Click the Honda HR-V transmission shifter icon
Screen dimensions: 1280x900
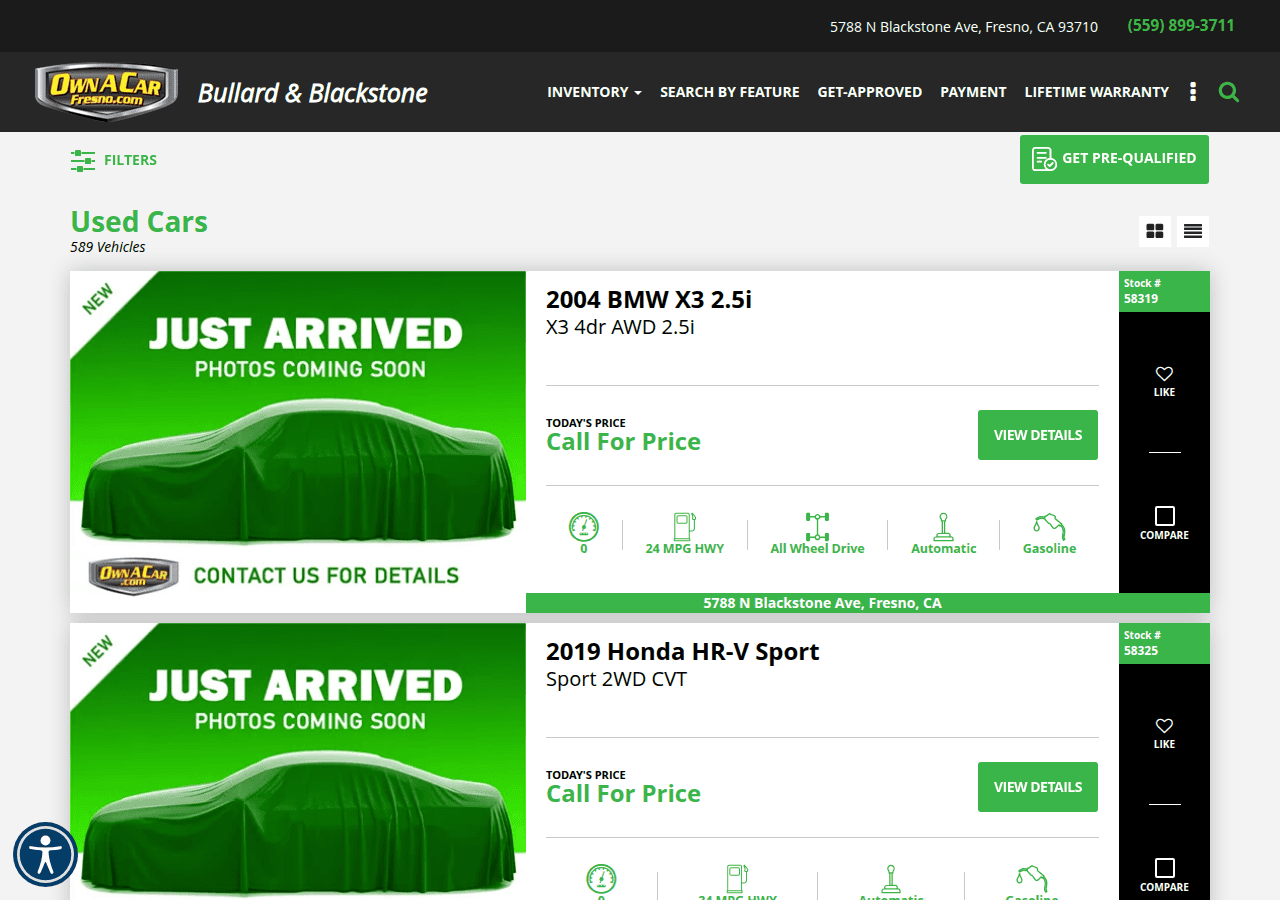coord(891,878)
